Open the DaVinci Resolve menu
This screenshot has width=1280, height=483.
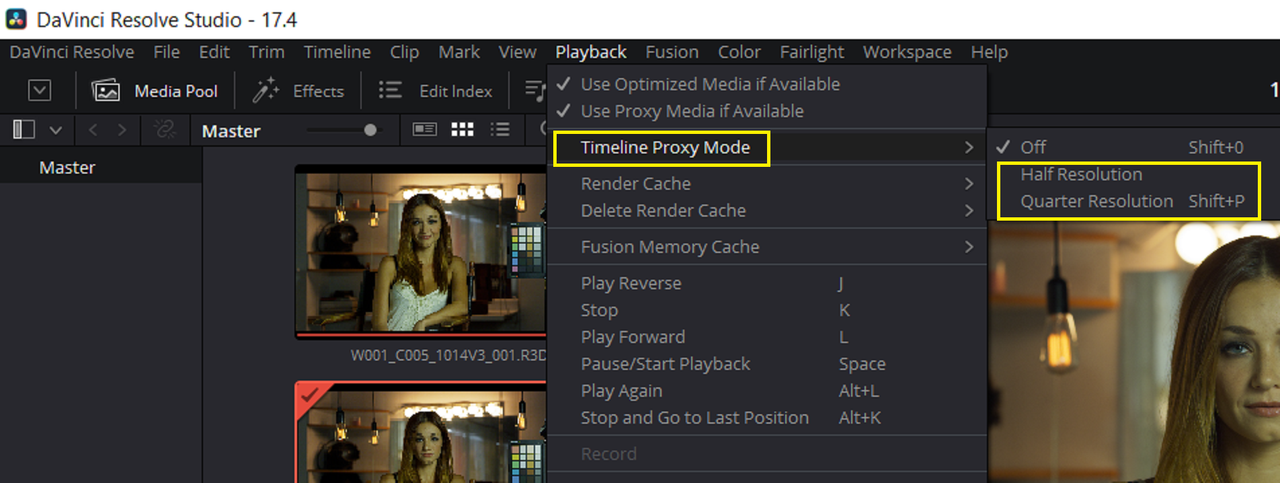pos(72,52)
